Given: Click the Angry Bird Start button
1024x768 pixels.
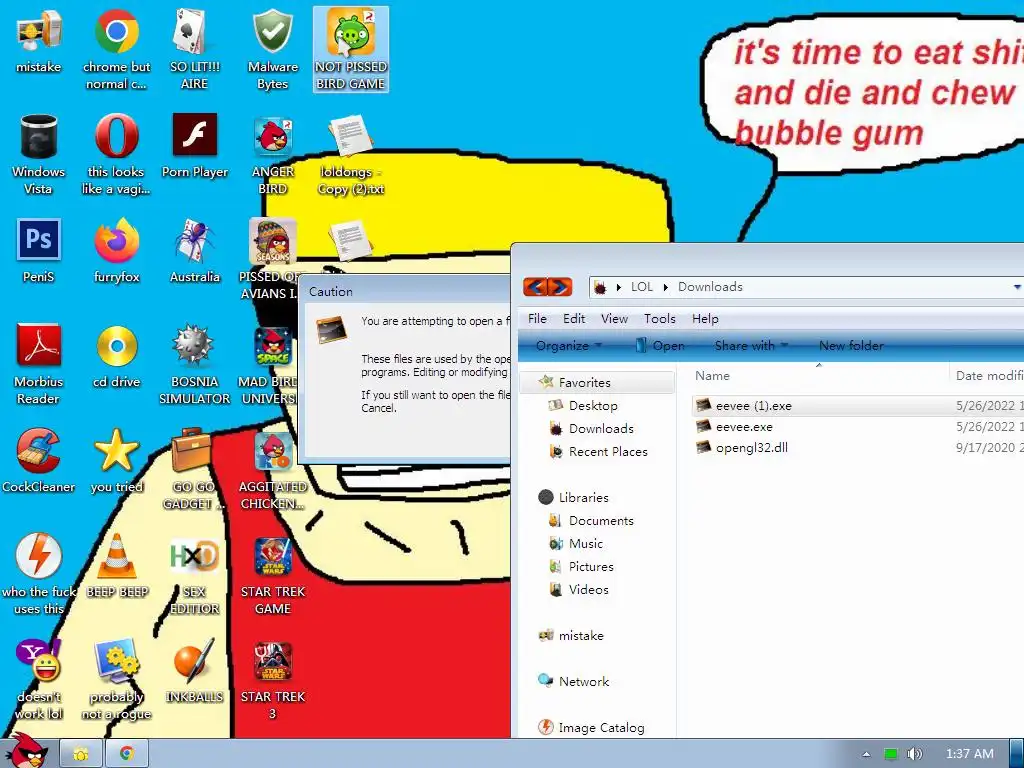Looking at the screenshot, I should coord(26,752).
